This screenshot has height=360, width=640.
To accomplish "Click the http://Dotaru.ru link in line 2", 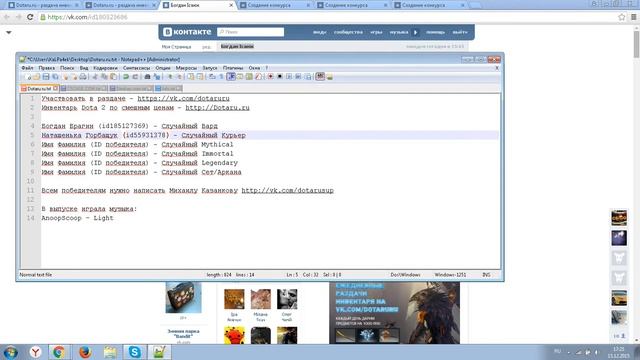I will pos(217,108).
